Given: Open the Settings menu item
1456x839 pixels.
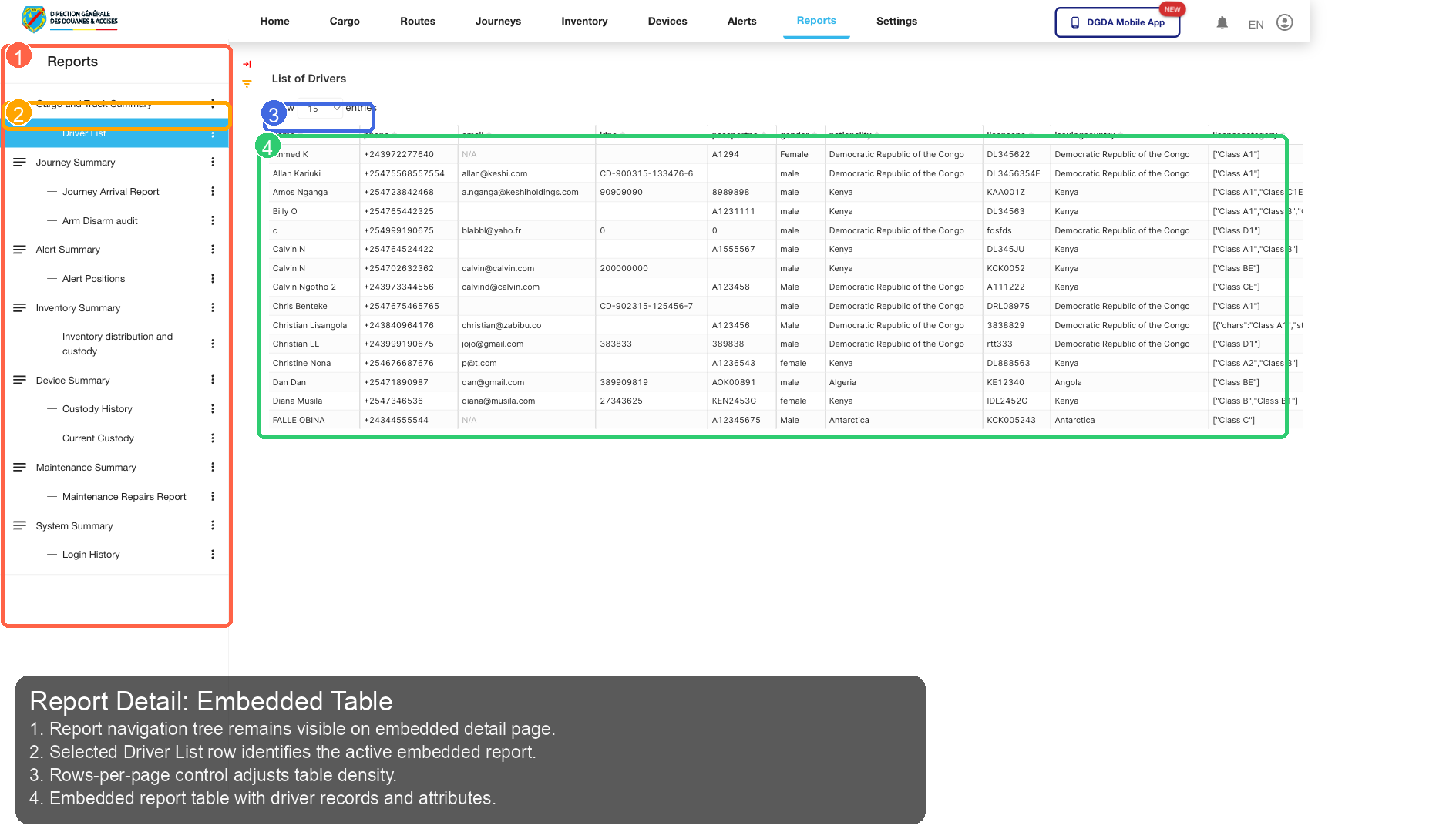Looking at the screenshot, I should pyautogui.click(x=896, y=21).
